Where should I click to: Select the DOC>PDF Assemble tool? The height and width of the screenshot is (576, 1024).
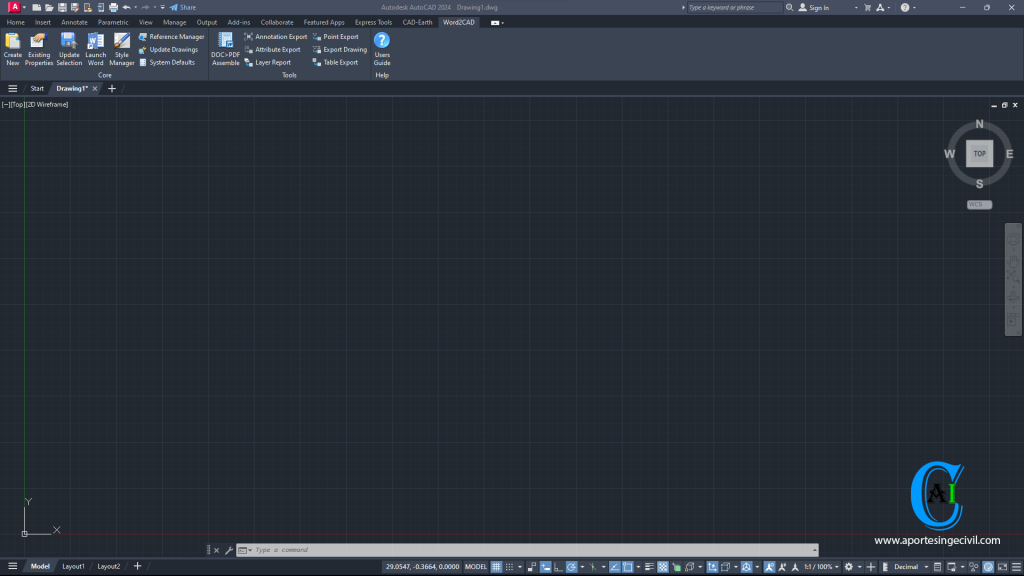click(x=225, y=45)
